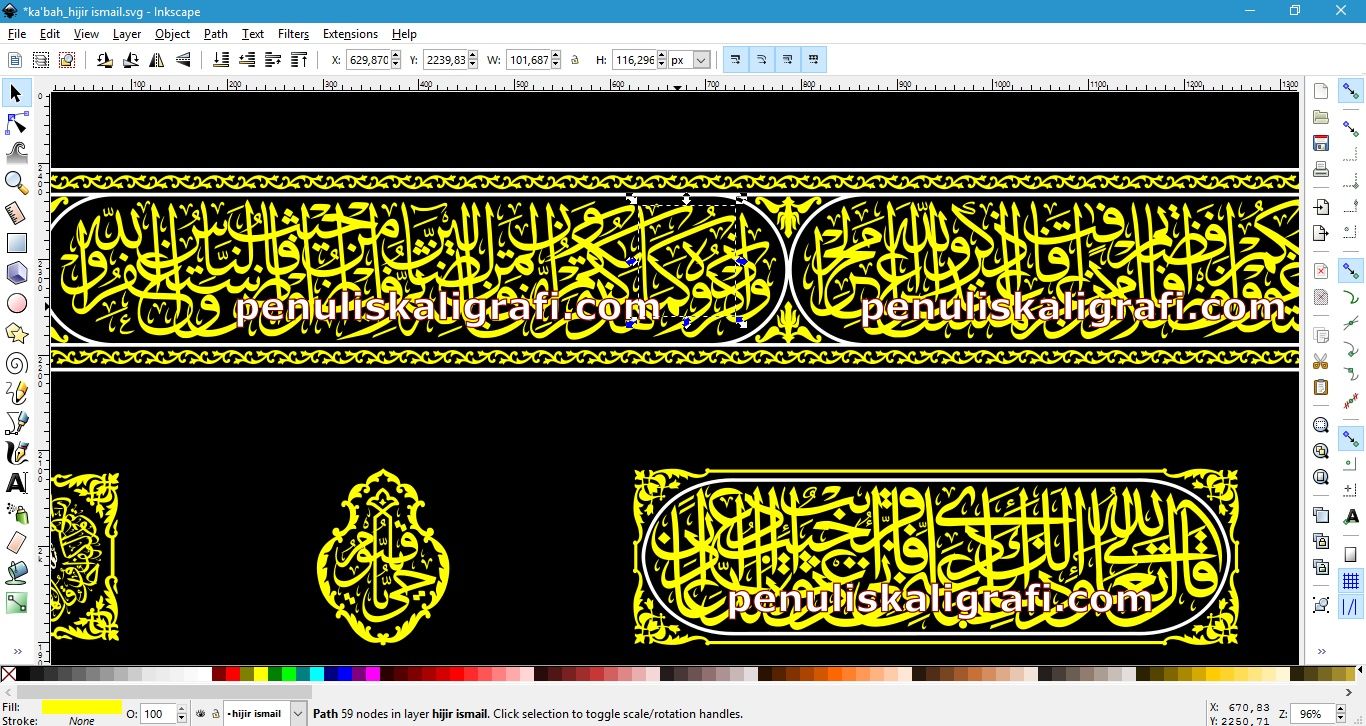Viewport: 1366px width, 726px height.
Task: Select the Text tool
Action: coord(16,483)
